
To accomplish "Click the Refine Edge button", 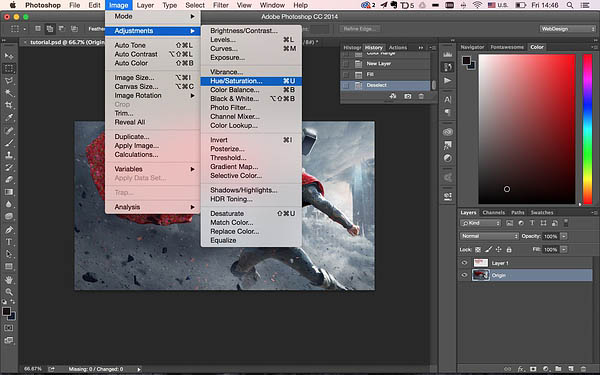I will click(360, 29).
